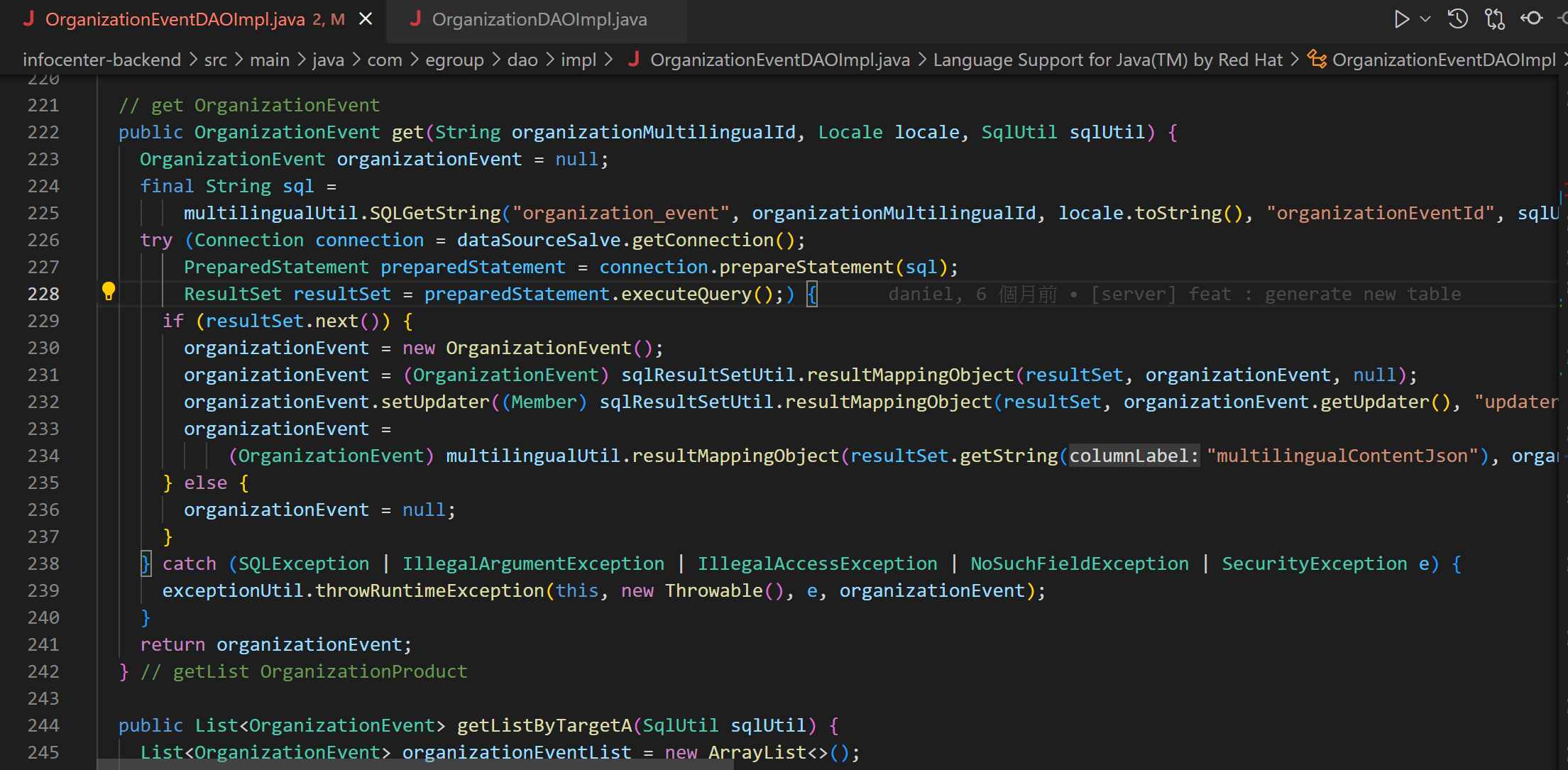Click the yellow class symbol icon in breadcrumb
Image resolution: width=1568 pixels, height=770 pixels.
[x=1317, y=60]
